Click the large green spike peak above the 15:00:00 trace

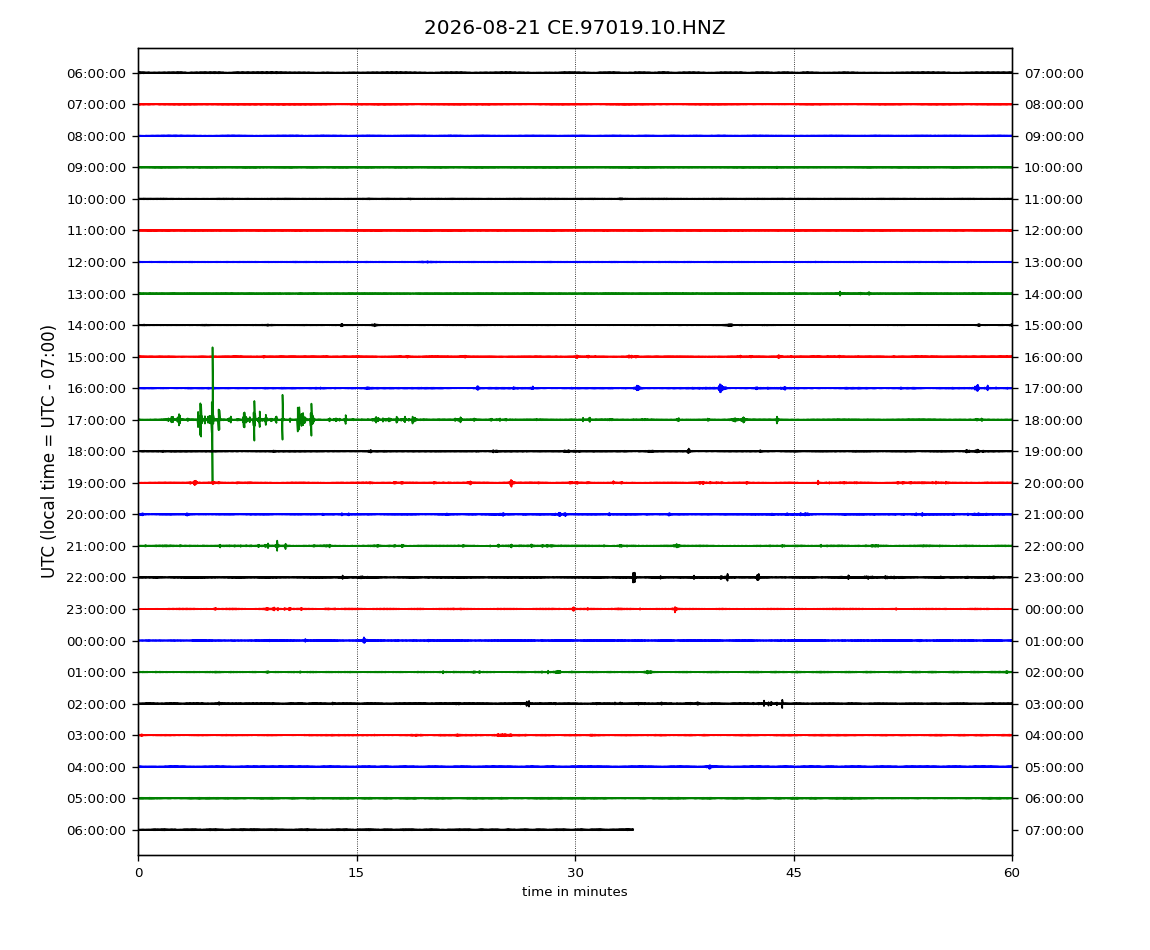click(212, 349)
